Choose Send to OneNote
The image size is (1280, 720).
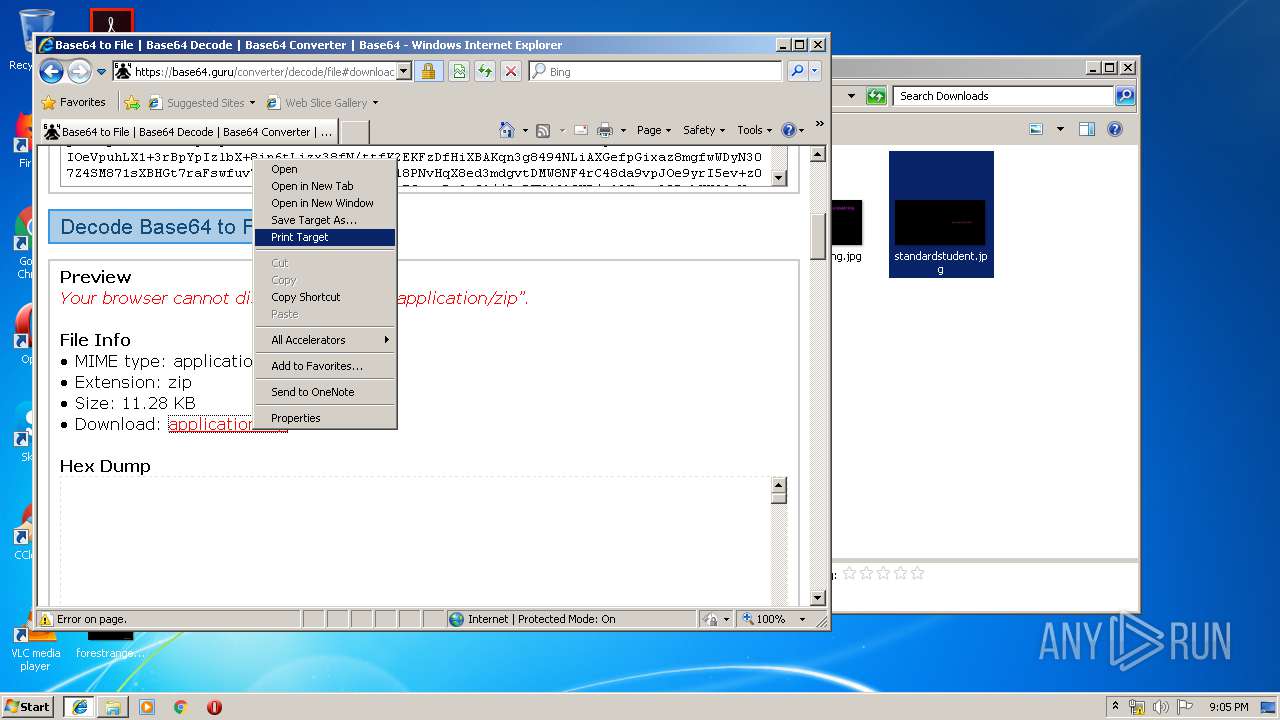(325, 392)
